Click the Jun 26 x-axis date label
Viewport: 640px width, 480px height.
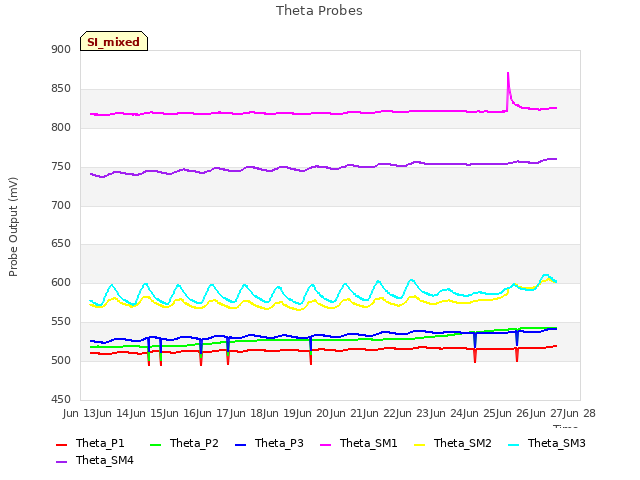coord(514,413)
